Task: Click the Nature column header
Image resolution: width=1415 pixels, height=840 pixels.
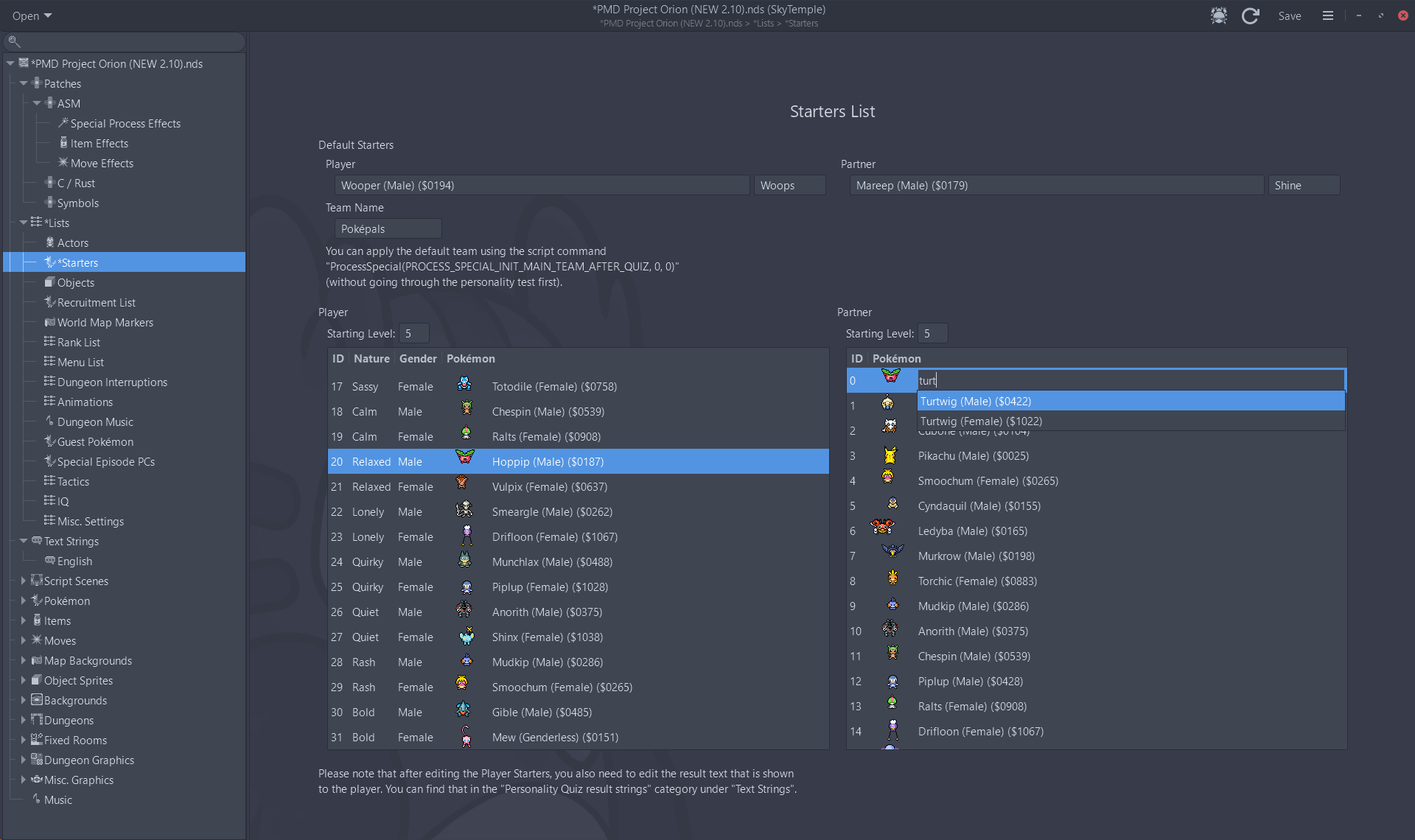Action: [x=371, y=358]
